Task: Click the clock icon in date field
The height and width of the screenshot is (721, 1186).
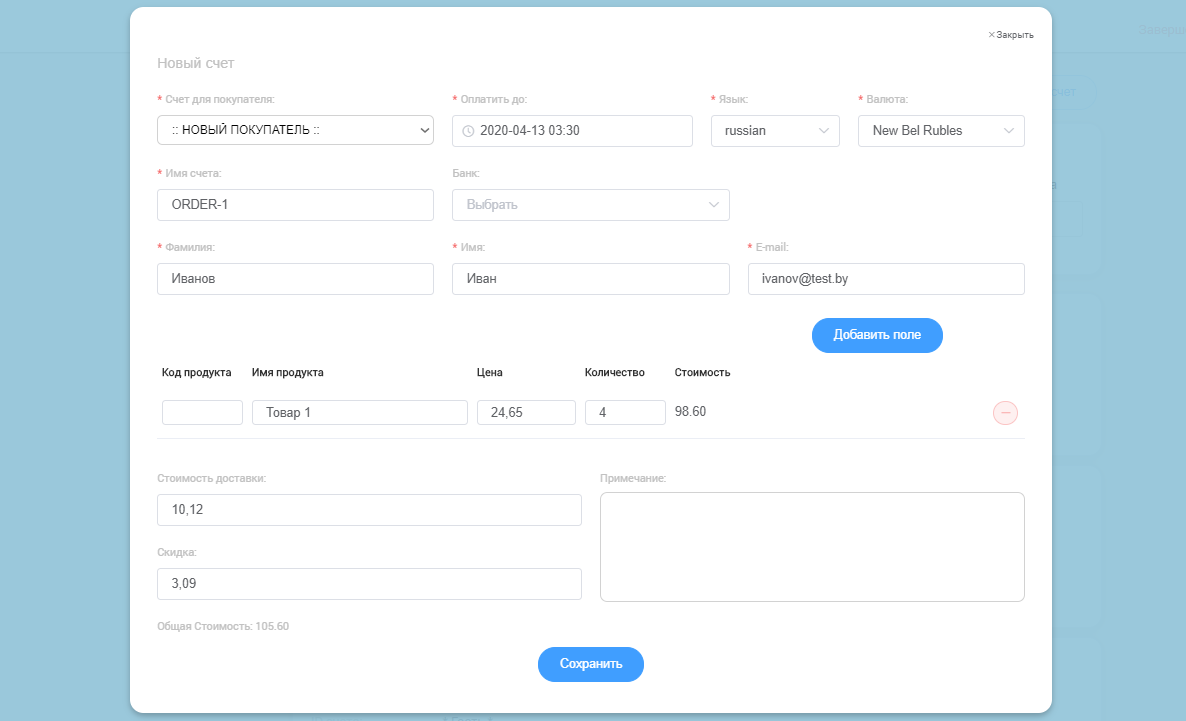Action: pyautogui.click(x=468, y=131)
